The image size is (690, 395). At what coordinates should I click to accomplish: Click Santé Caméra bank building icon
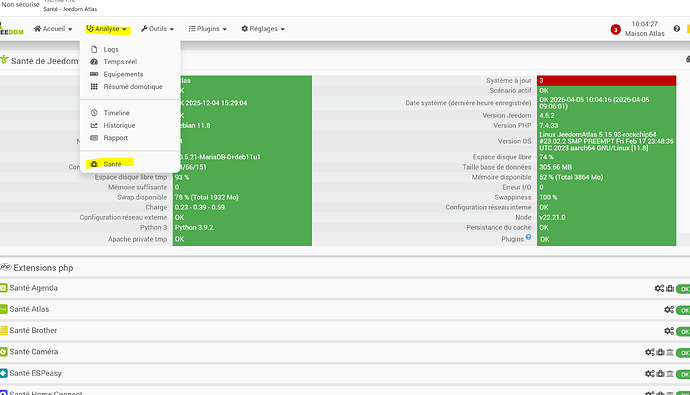pyautogui.click(x=670, y=352)
